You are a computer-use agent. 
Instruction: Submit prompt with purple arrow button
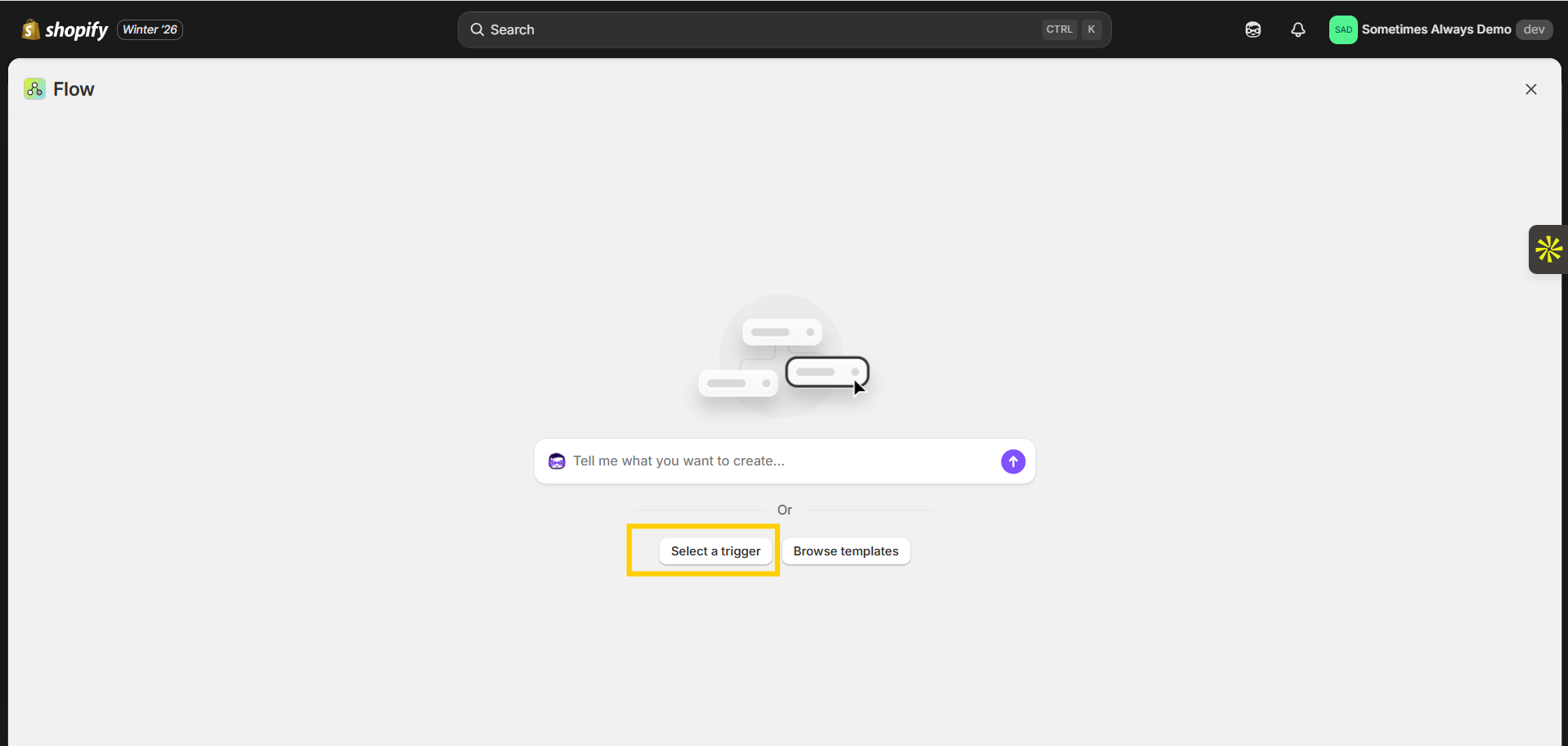(1013, 461)
